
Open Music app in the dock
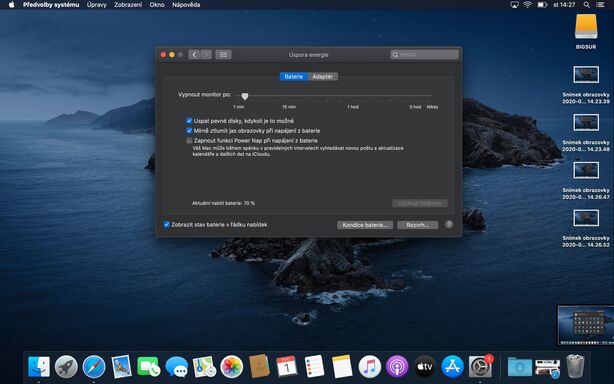(370, 367)
